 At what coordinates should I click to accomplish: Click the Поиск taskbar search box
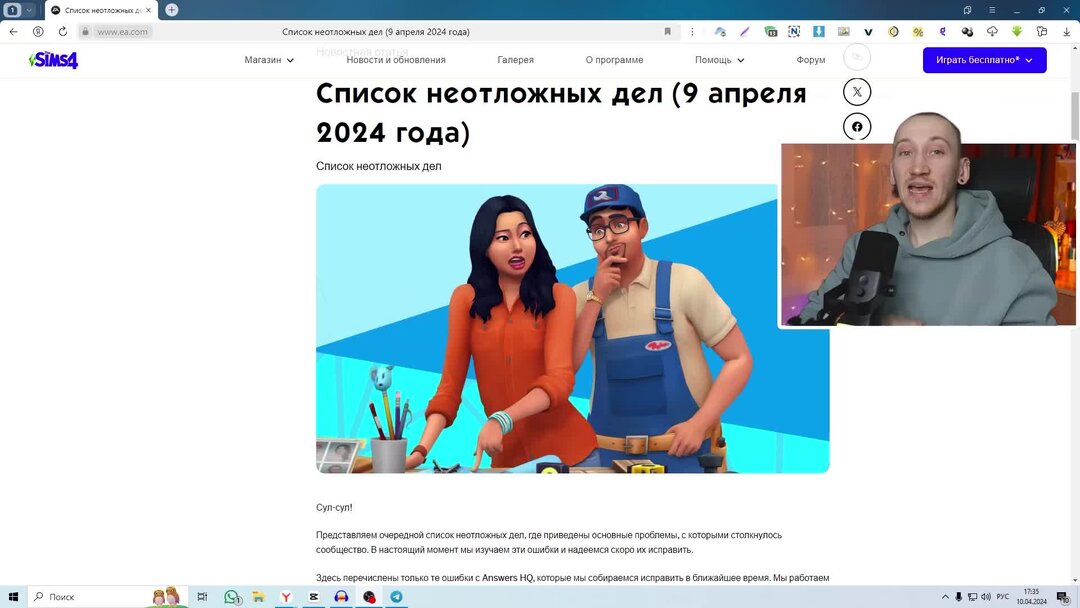pyautogui.click(x=107, y=596)
